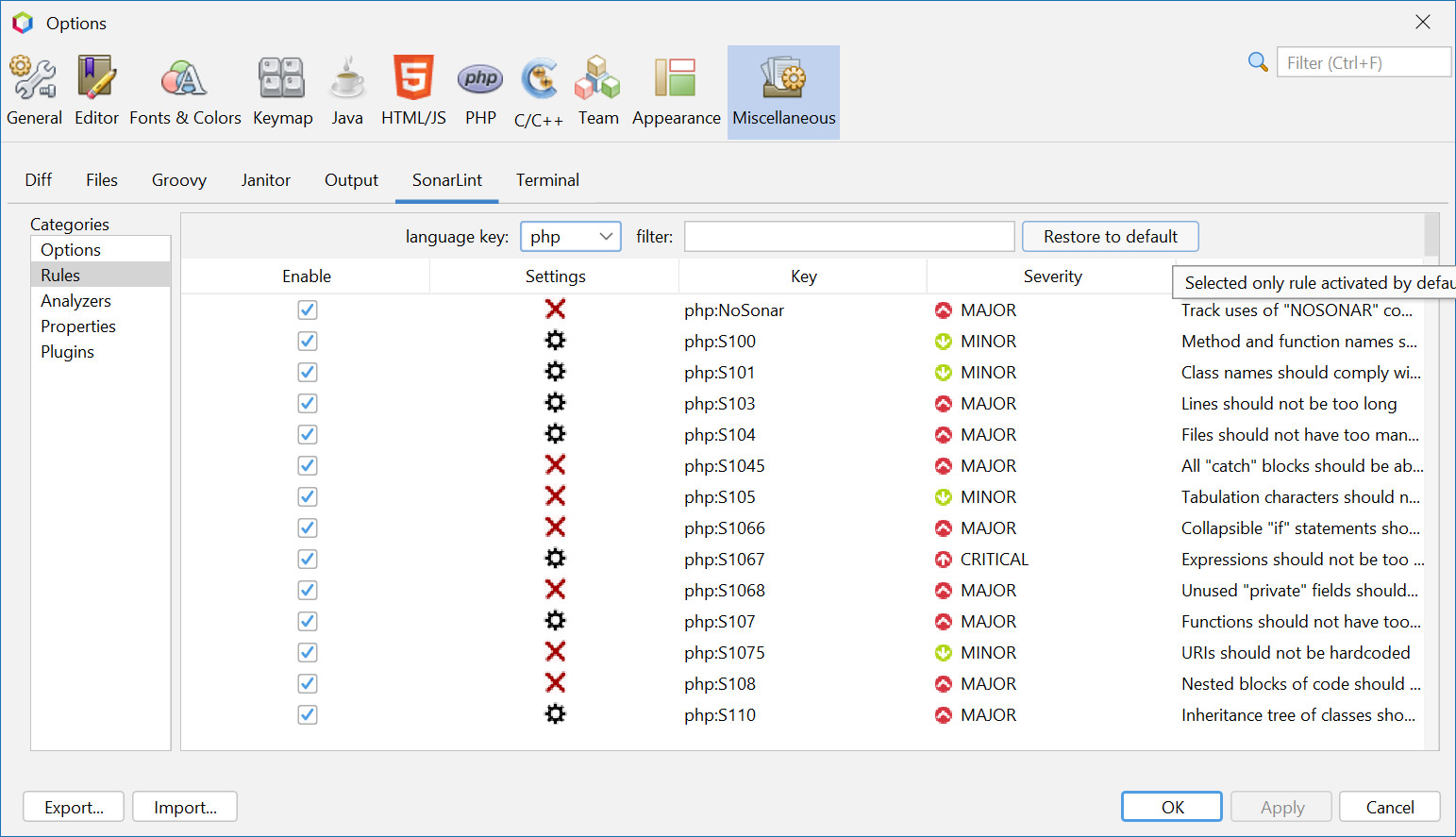Click the Team settings icon

click(x=598, y=79)
